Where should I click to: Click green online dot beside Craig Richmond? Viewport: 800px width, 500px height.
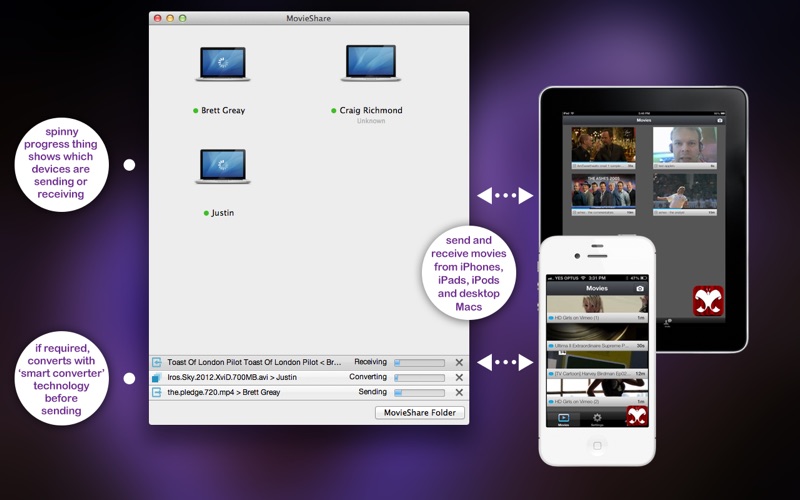pyautogui.click(x=334, y=111)
